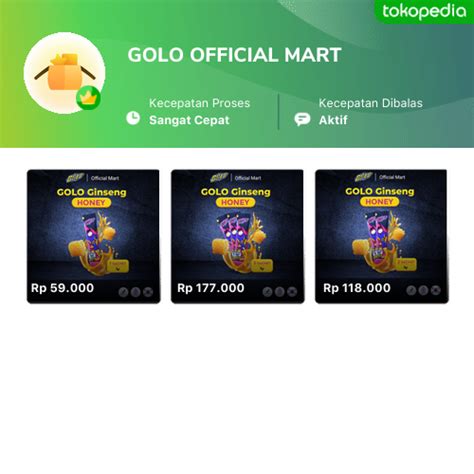This screenshot has width=474, height=474.
Task: Open the GOLO OFFICIAL MART store title
Action: coord(234,55)
